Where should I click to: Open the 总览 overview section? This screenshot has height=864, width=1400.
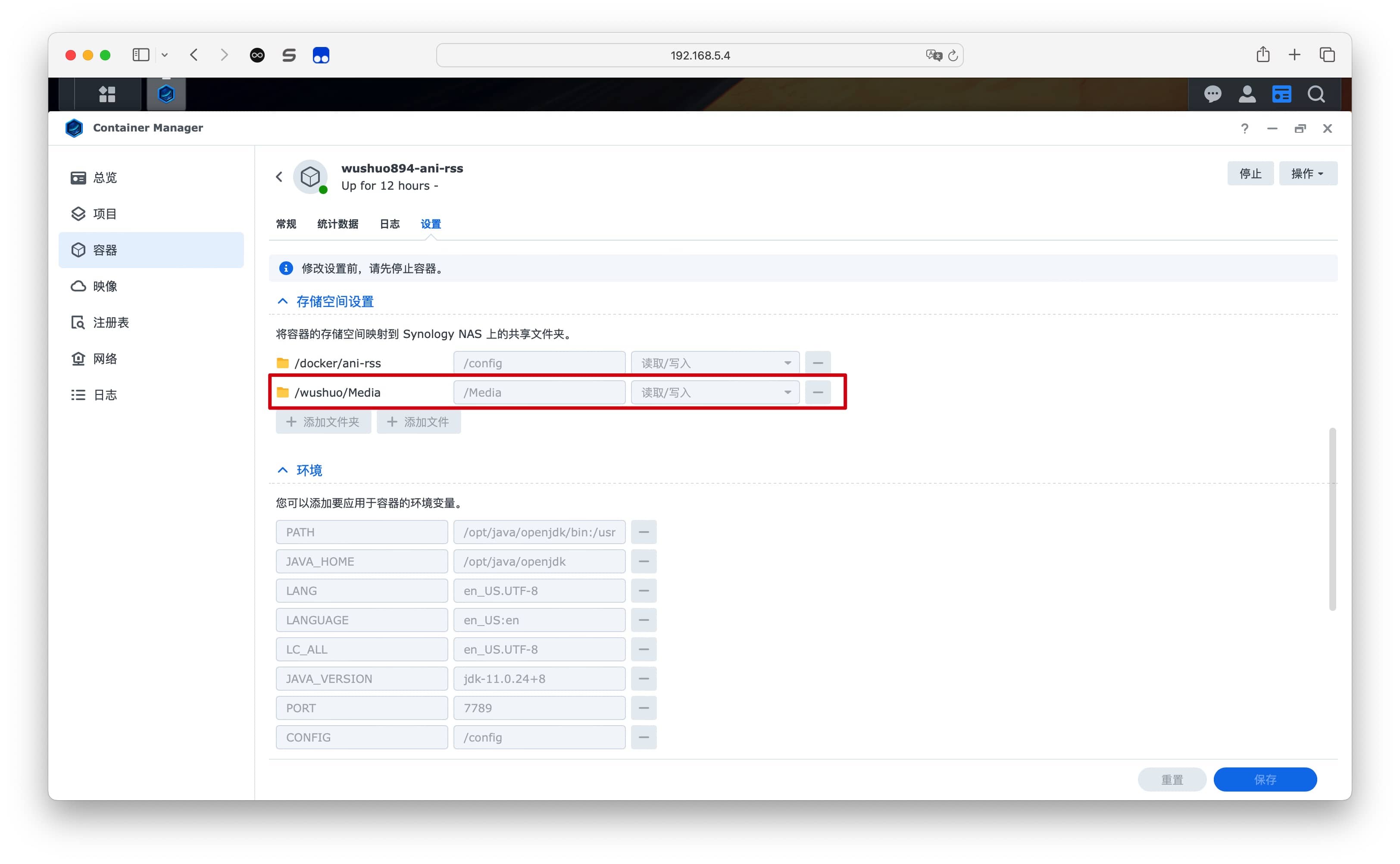click(151, 177)
